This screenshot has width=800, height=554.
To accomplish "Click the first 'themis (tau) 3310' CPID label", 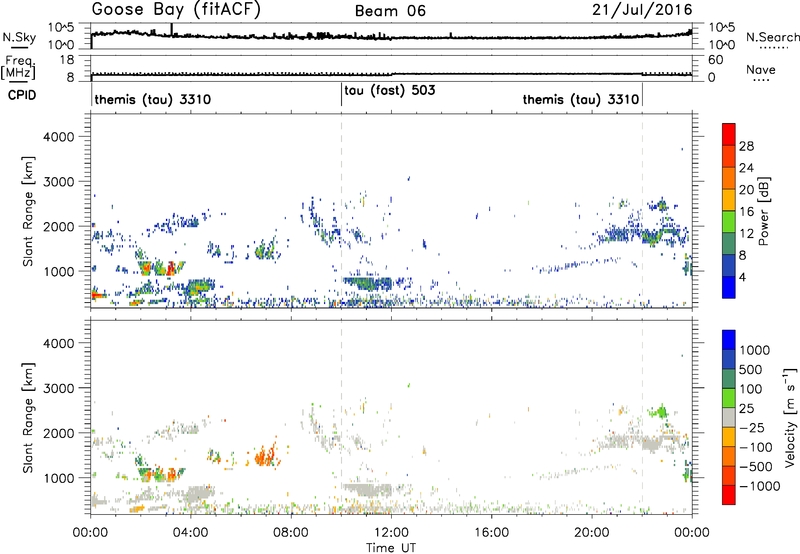I will (x=153, y=99).
